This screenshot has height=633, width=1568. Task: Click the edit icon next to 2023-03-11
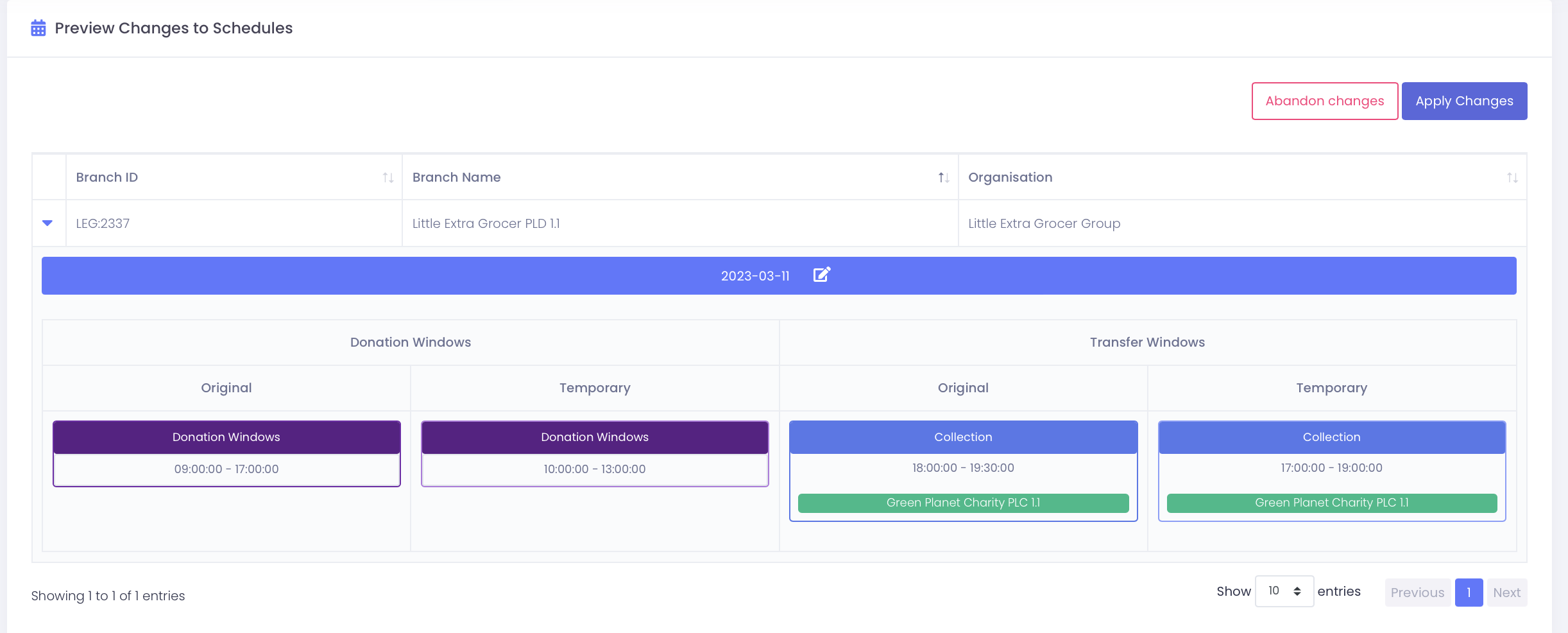(821, 275)
